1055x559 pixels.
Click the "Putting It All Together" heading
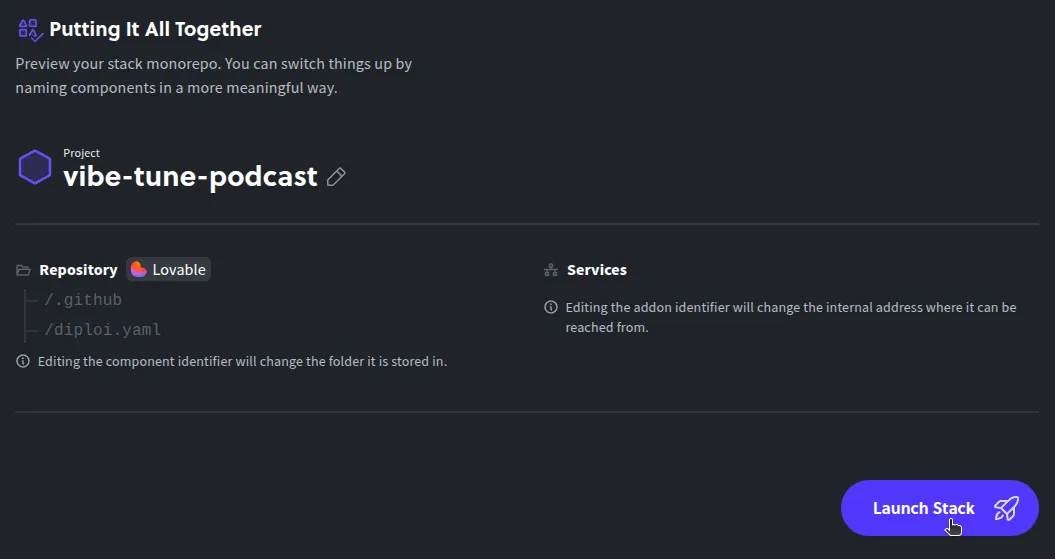tap(155, 29)
